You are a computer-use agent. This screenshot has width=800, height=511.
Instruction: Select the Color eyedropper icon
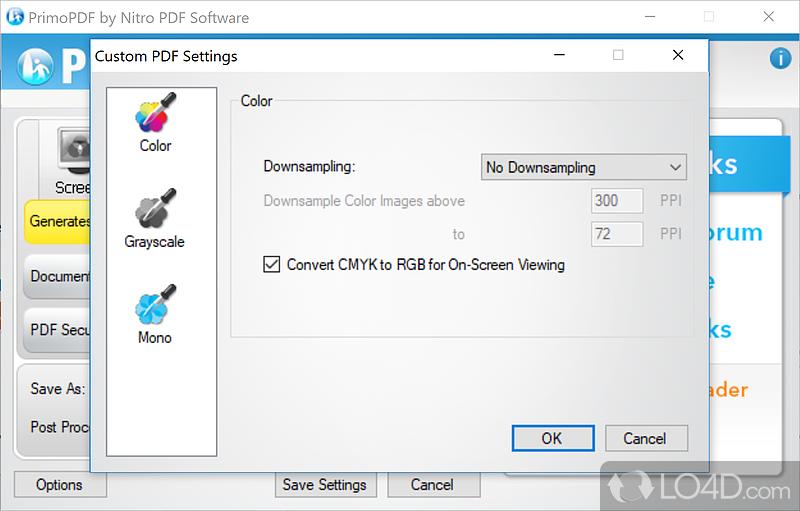pyautogui.click(x=156, y=112)
